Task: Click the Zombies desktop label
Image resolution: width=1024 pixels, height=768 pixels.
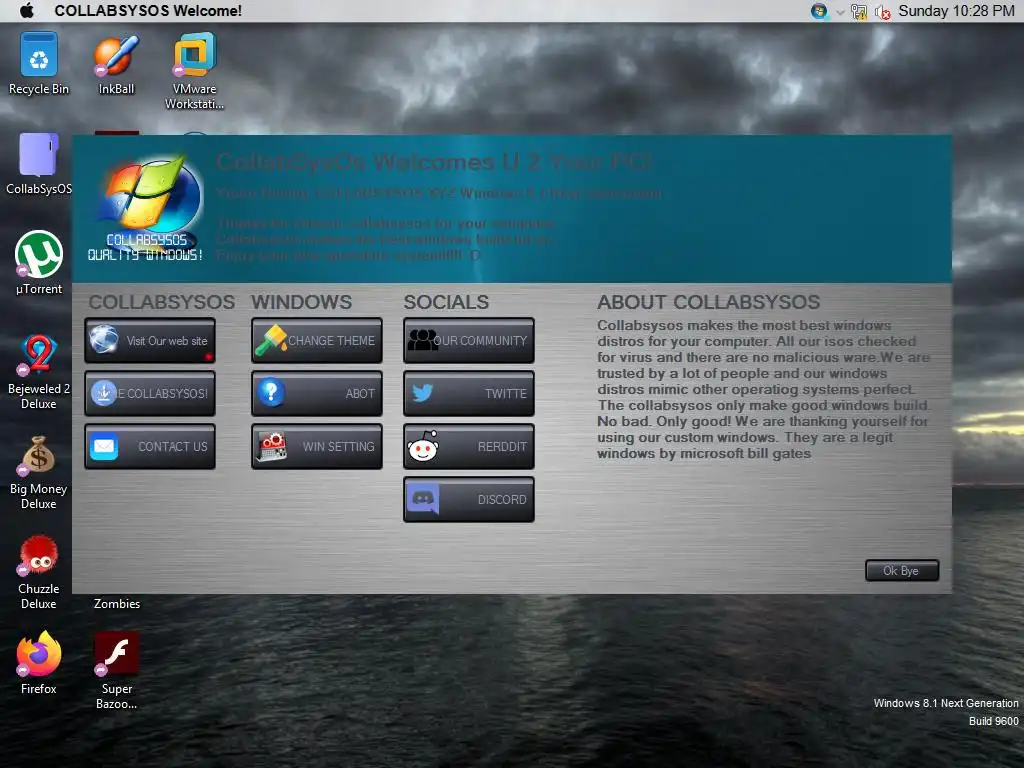Action: tap(116, 604)
